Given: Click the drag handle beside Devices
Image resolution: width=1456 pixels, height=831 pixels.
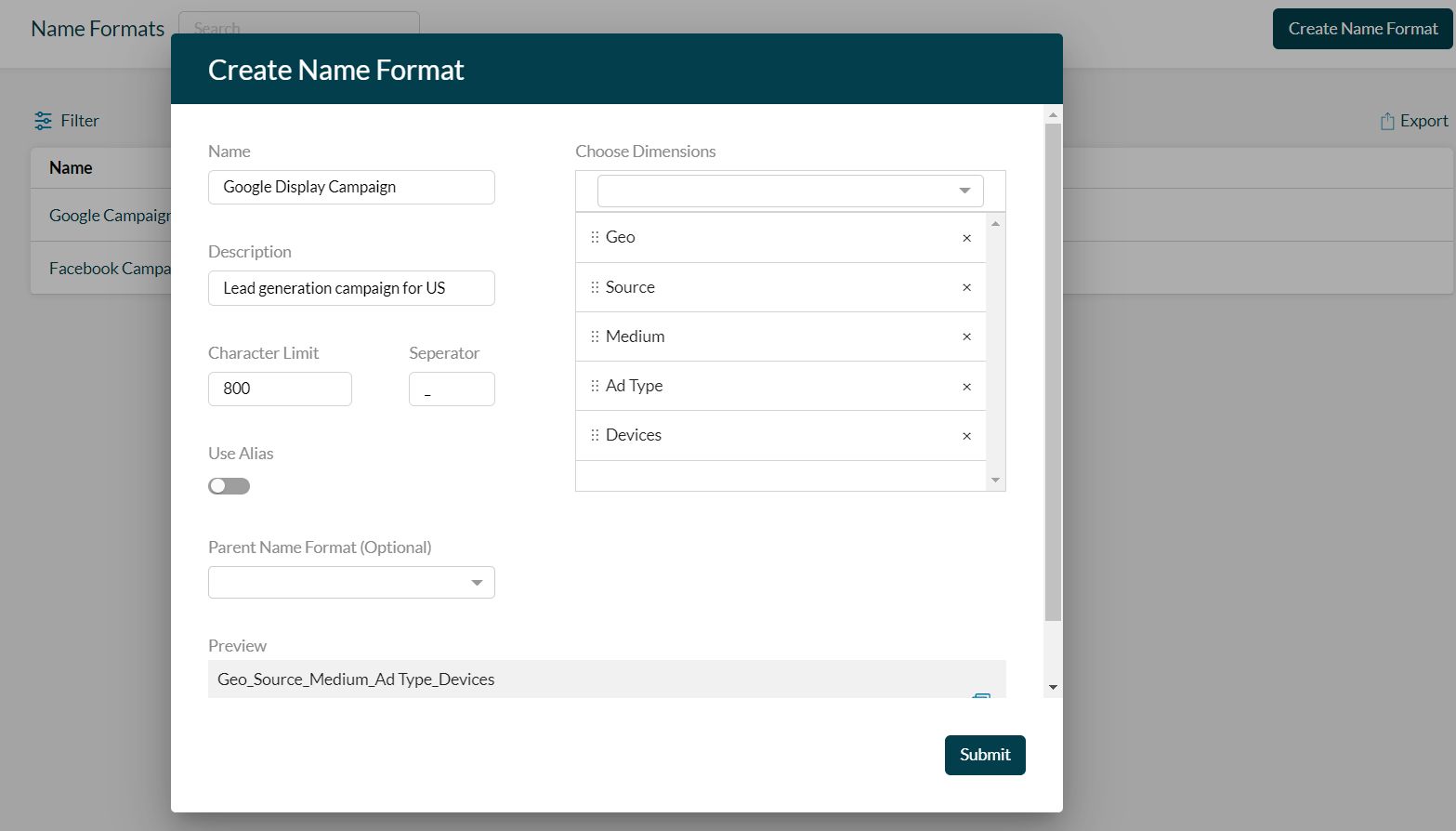Looking at the screenshot, I should pyautogui.click(x=595, y=435).
